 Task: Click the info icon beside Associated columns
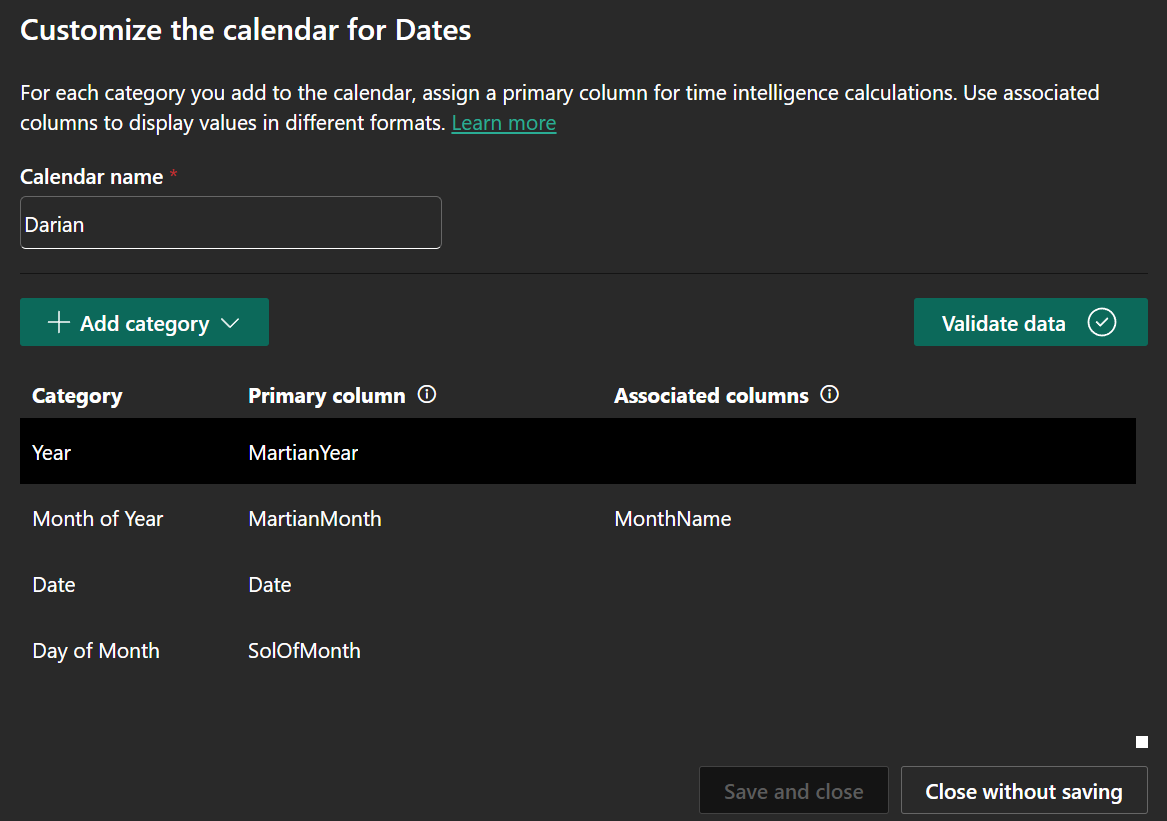829,395
